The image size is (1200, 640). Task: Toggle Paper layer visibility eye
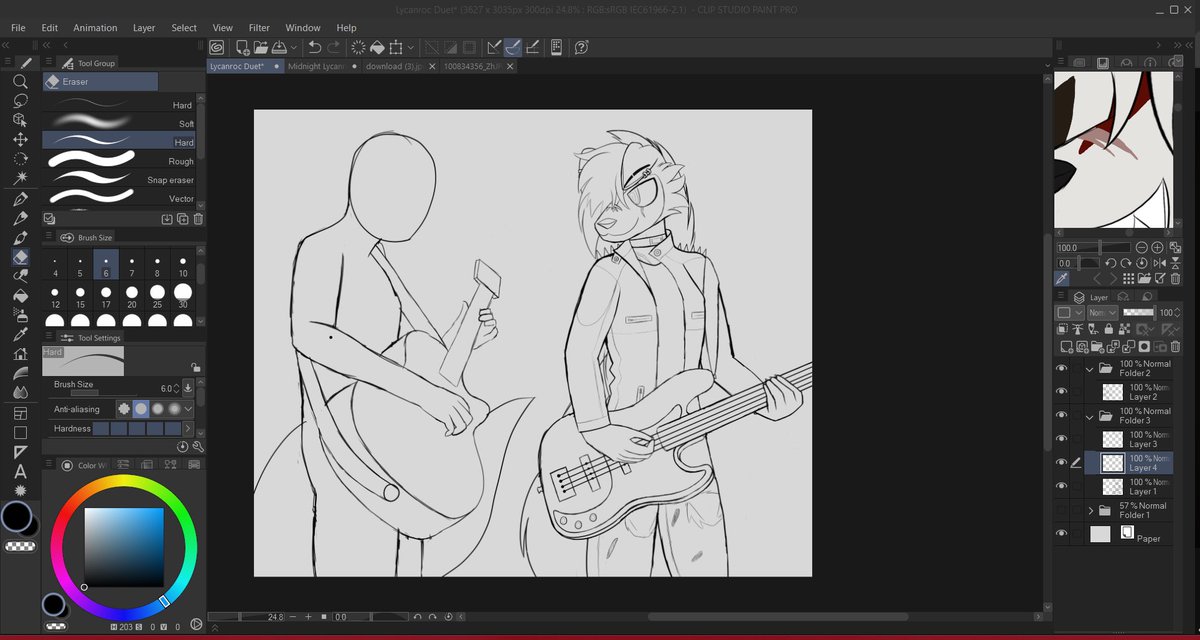point(1062,534)
